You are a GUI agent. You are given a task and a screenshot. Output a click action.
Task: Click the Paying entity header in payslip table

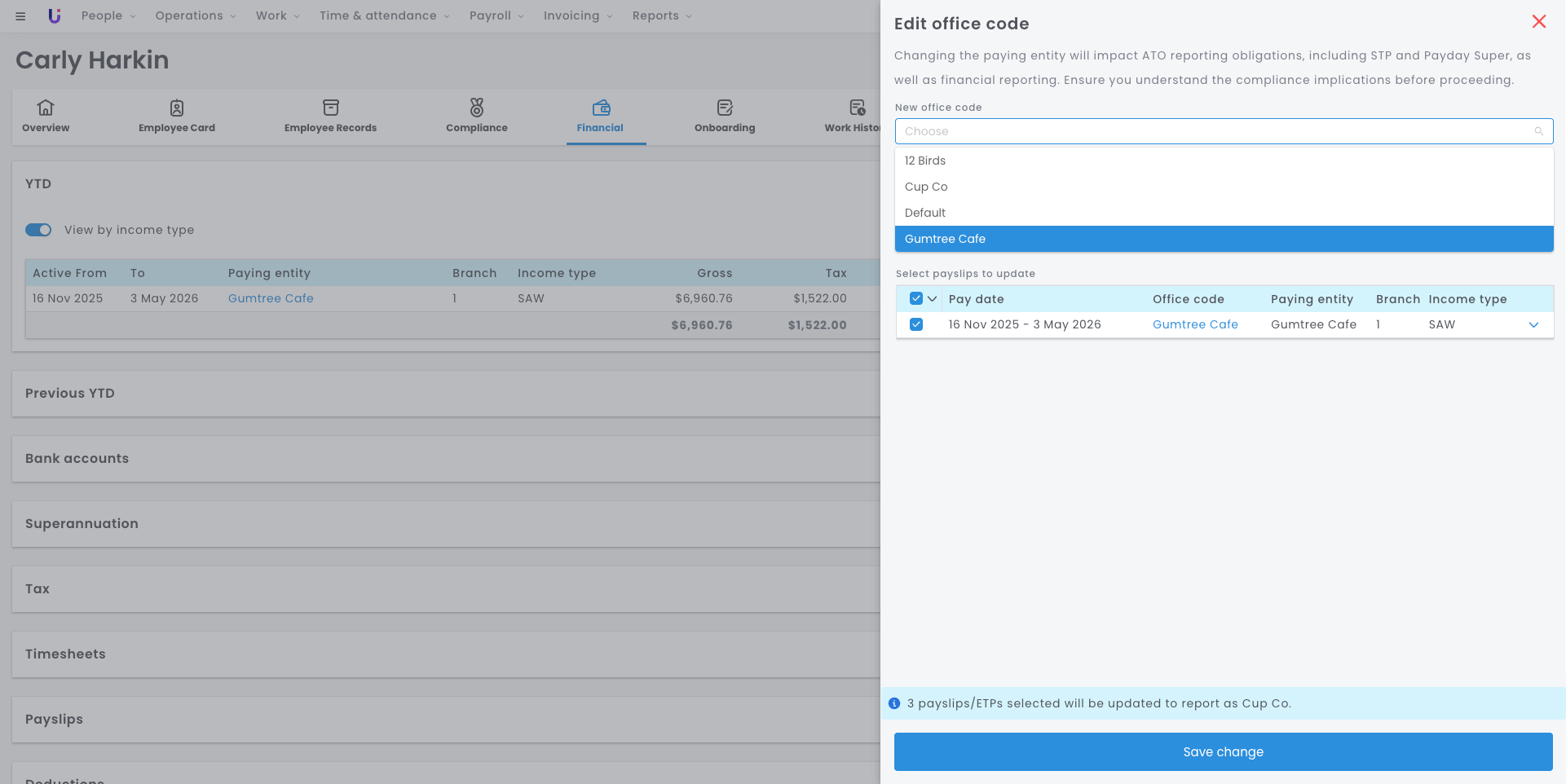pyautogui.click(x=1312, y=299)
